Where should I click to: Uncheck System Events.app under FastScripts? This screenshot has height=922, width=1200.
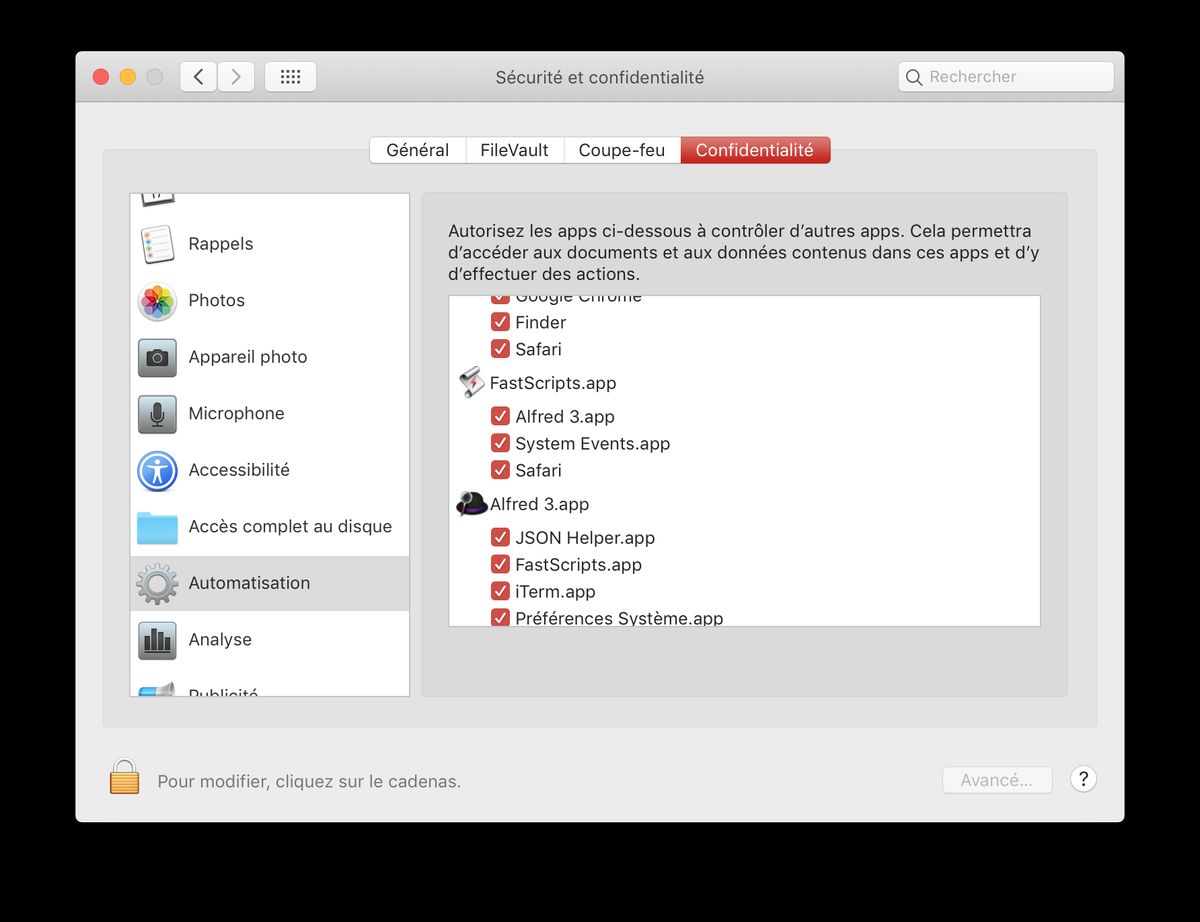click(x=500, y=443)
